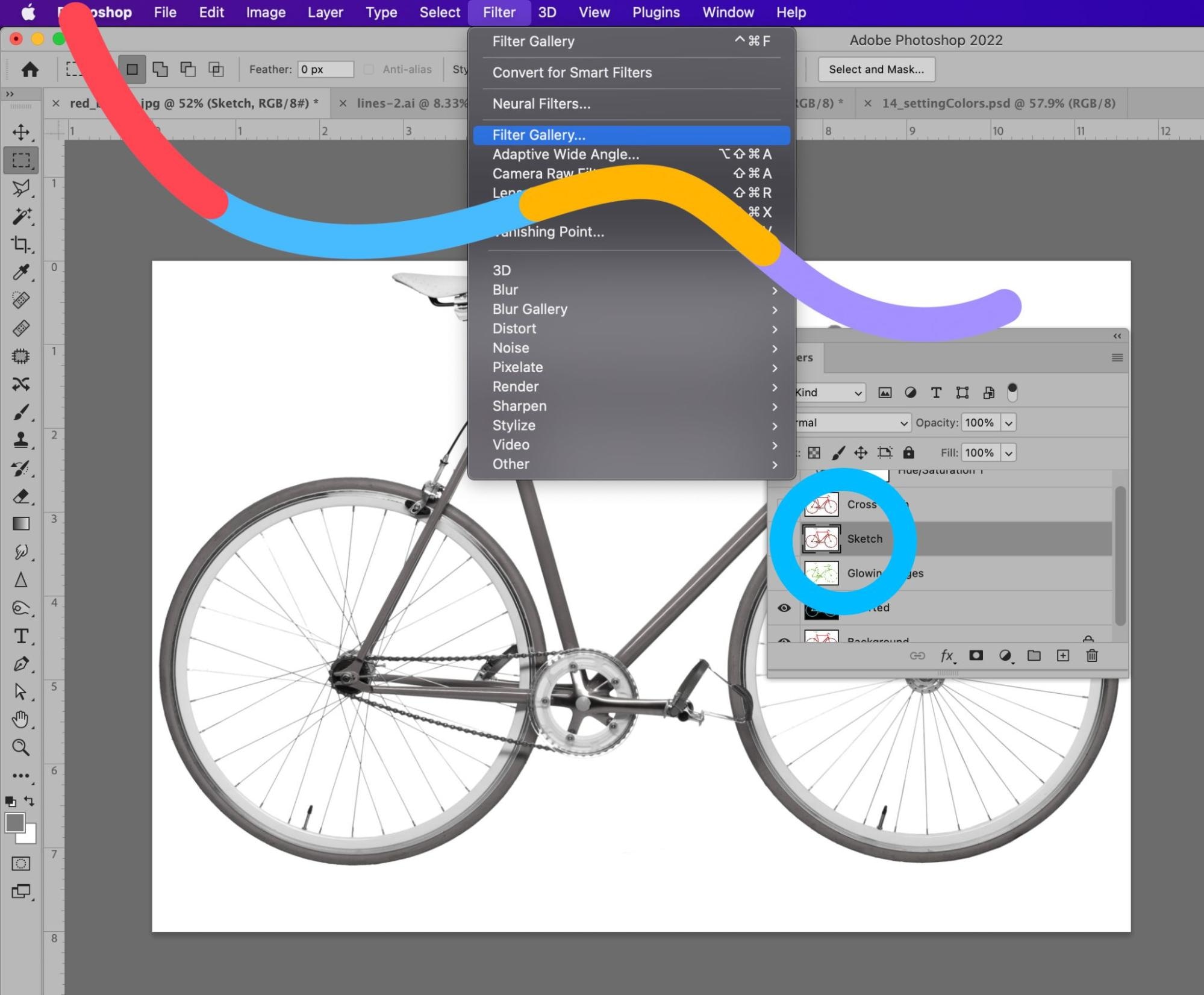
Task: Switch to the 14_settingColors.psd tab
Action: coord(997,104)
